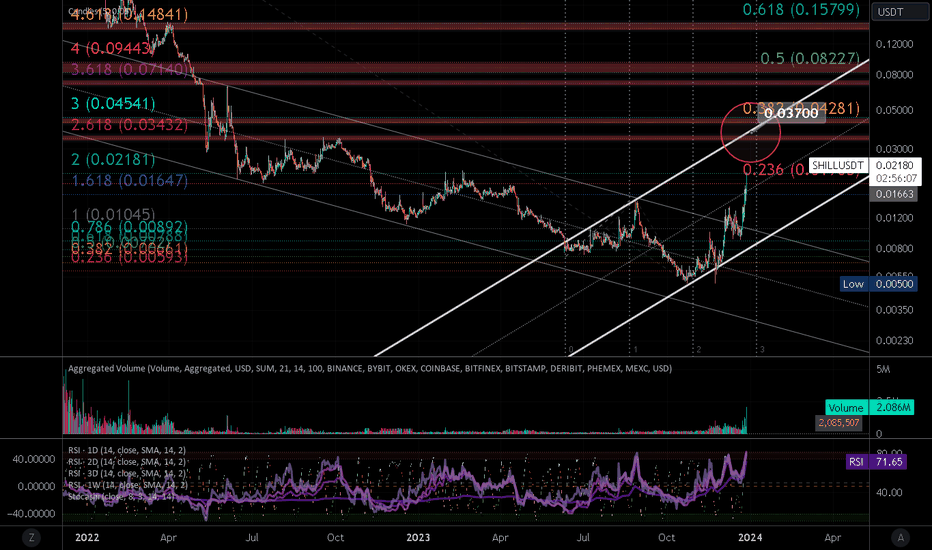Click the 0.08000 price scale value
The image size is (932, 550).
(x=894, y=75)
